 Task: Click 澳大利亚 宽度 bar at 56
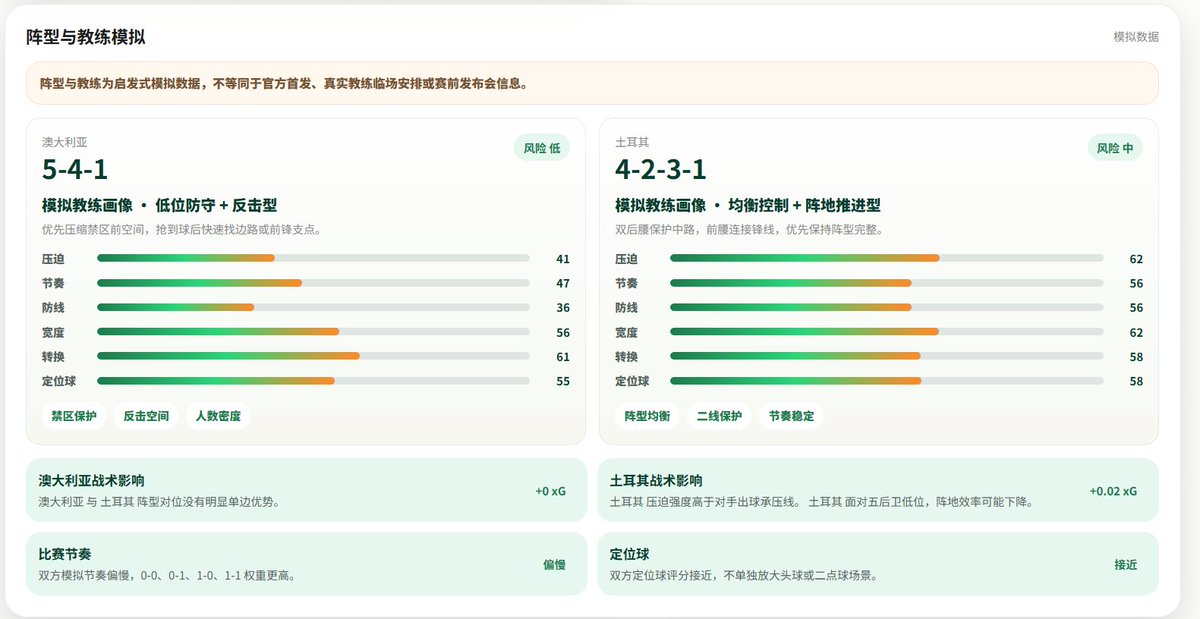313,332
